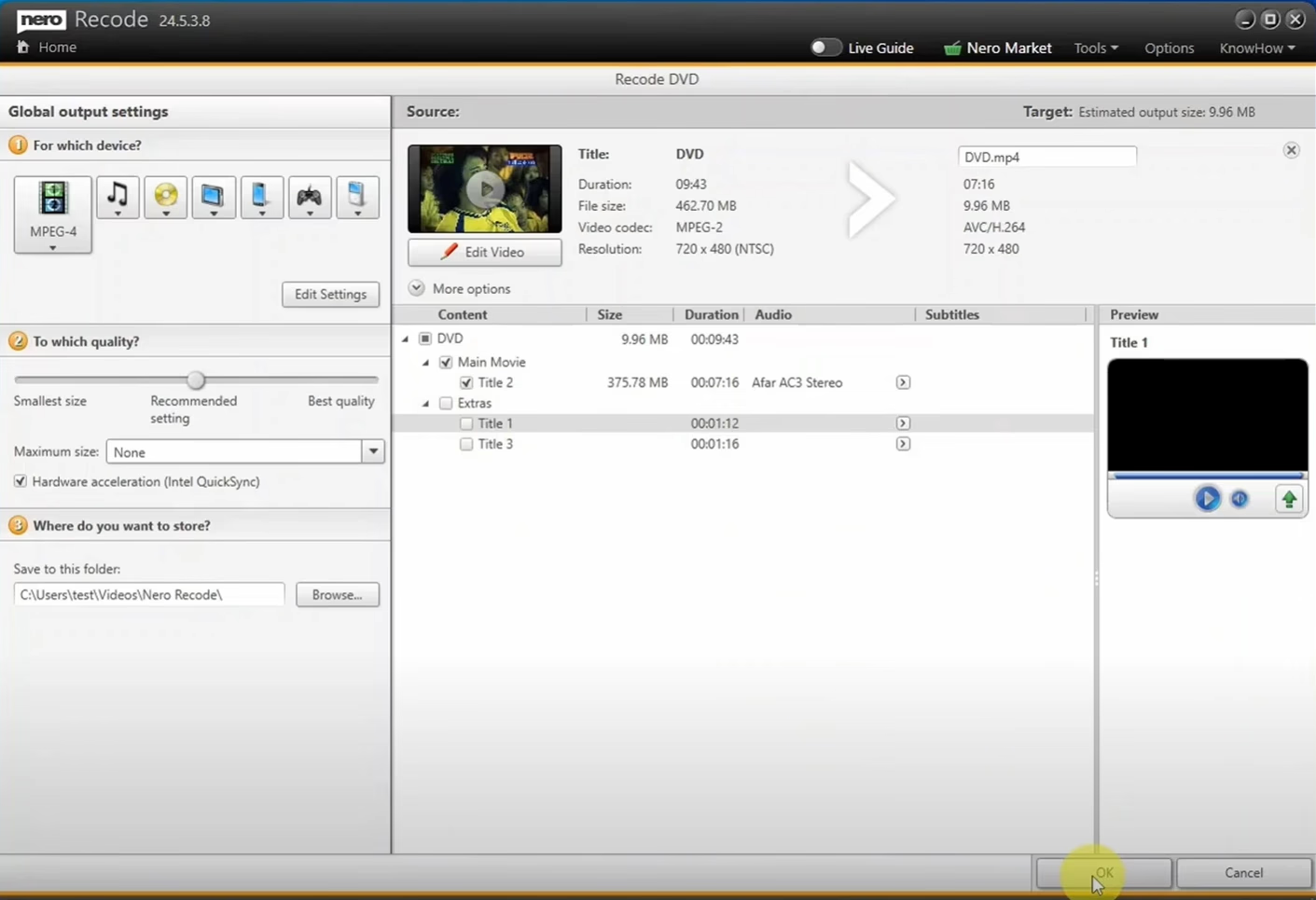Click the Browse... button
Image resolution: width=1316 pixels, height=900 pixels.
click(338, 594)
